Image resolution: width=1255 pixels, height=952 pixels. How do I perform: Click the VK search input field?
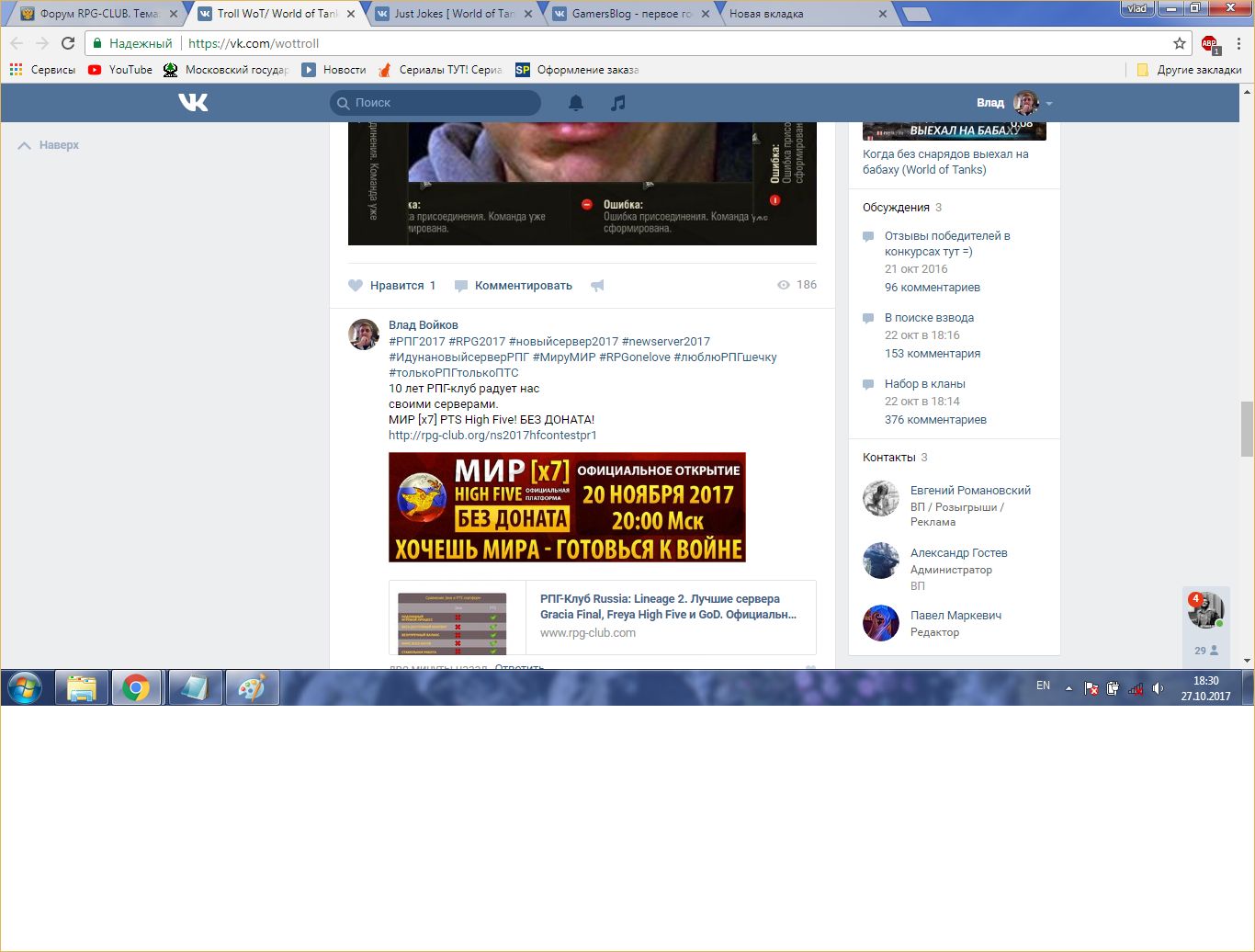[x=435, y=103]
